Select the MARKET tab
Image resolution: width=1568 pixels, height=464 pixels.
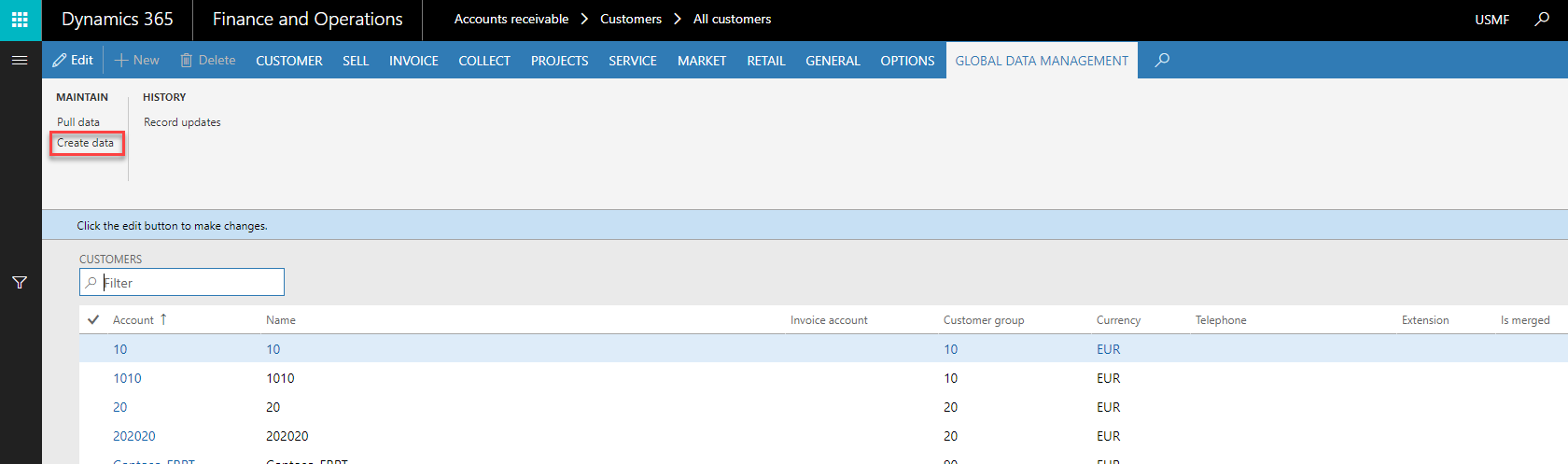[702, 61]
